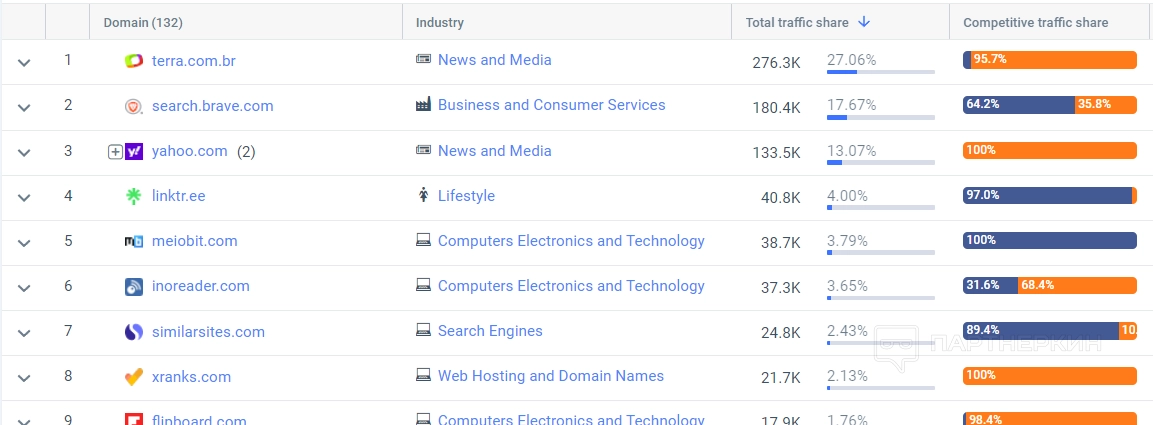The image size is (1153, 425).
Task: Click the similarsites.com favicon icon
Action: coord(134,332)
